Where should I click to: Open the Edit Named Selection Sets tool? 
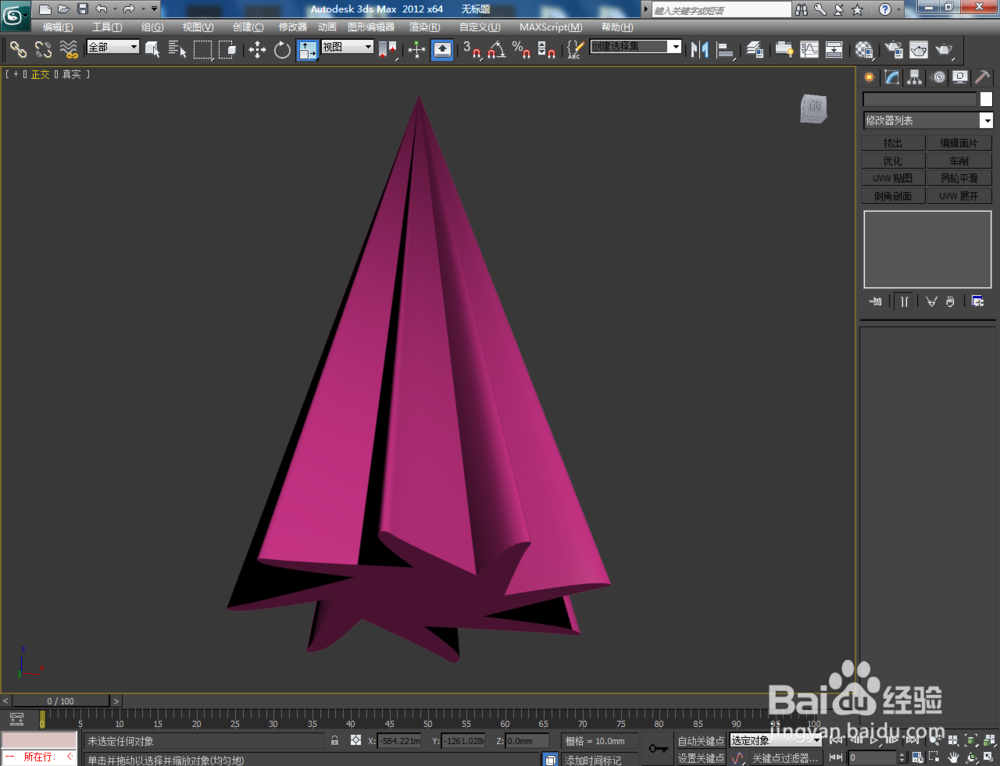[x=575, y=49]
